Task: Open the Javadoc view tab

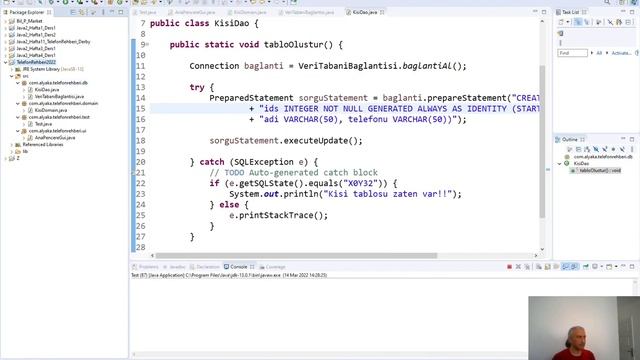Action: pyautogui.click(x=174, y=267)
